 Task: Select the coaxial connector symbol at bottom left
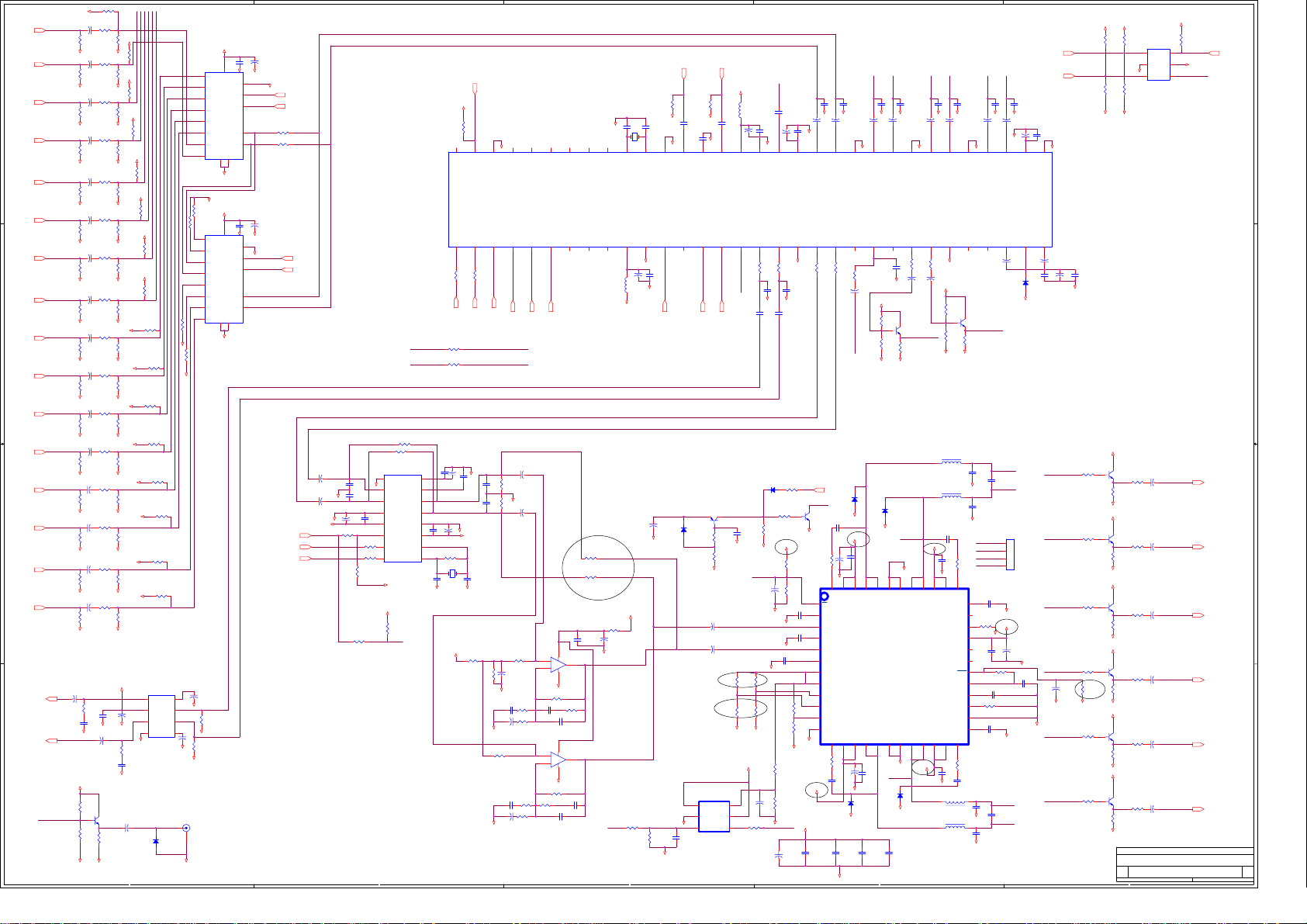pyautogui.click(x=185, y=828)
